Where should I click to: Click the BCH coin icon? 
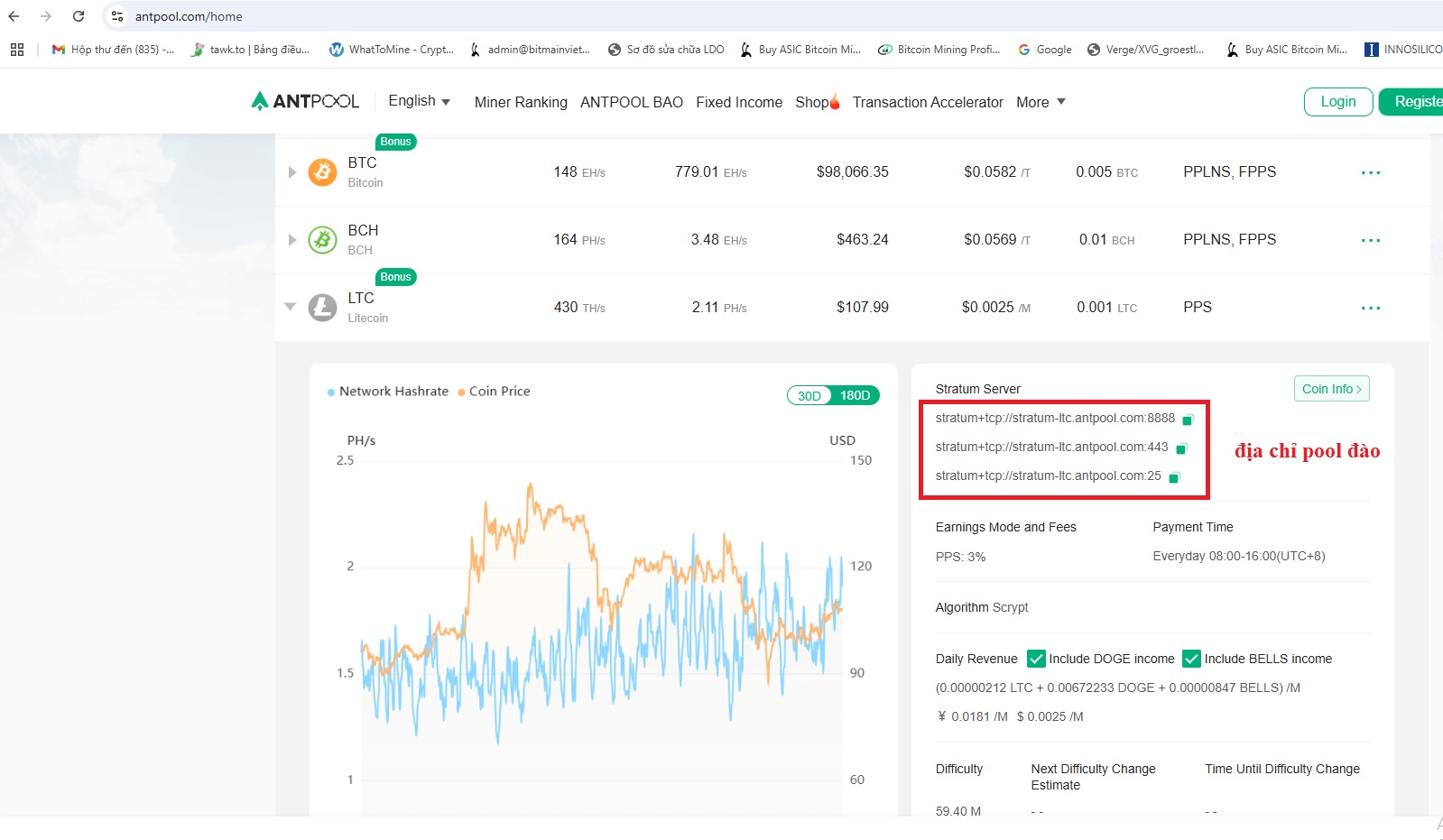[x=322, y=239]
